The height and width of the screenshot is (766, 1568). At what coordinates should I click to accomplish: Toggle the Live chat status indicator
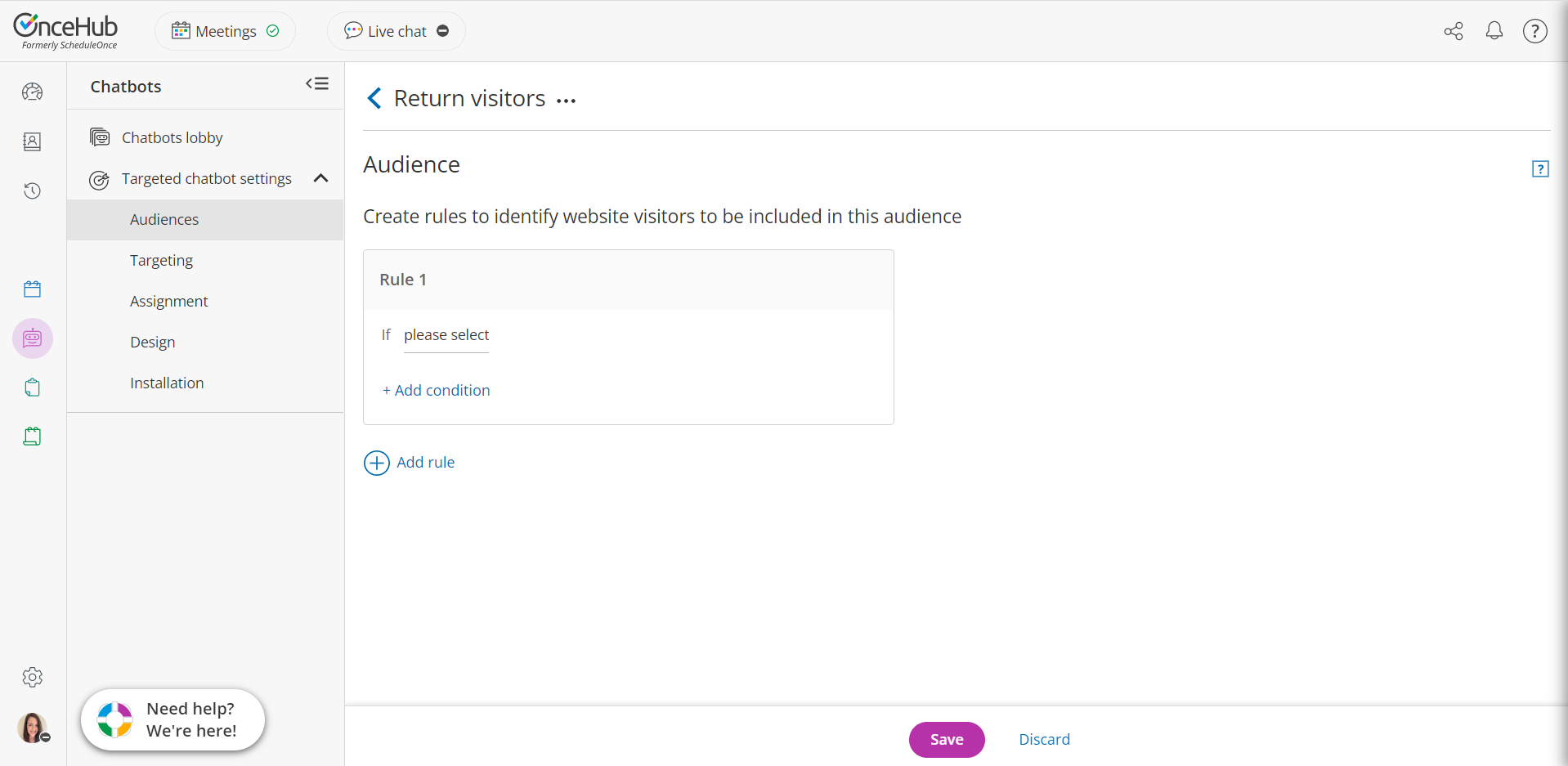tap(443, 31)
